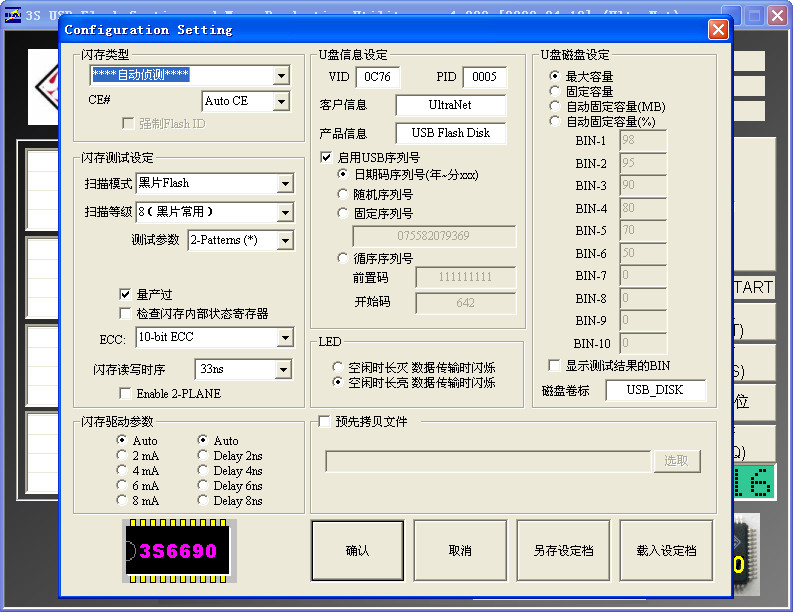Viewport: 793px width, 612px height.
Task: Edit the 客户信息 UltraNet field
Action: [x=450, y=105]
